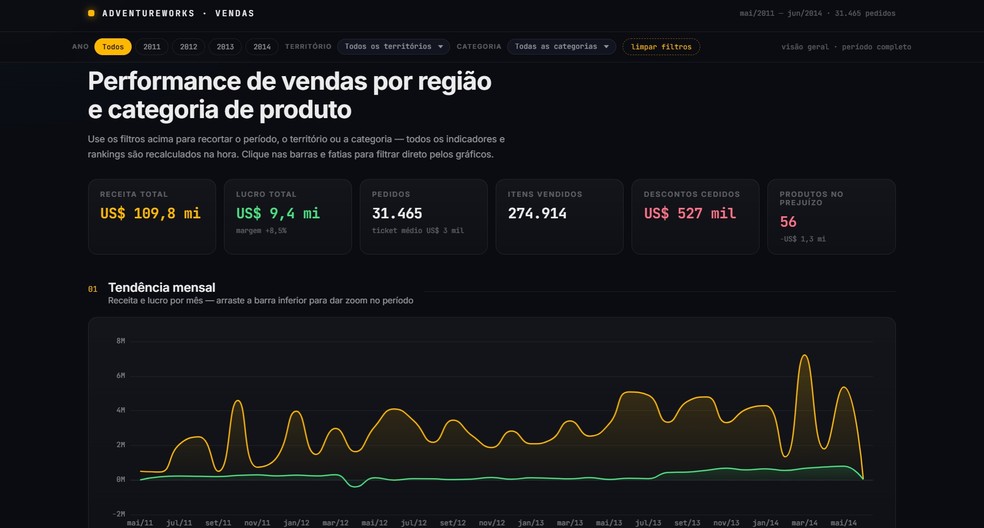Filter by year 2011

point(152,47)
